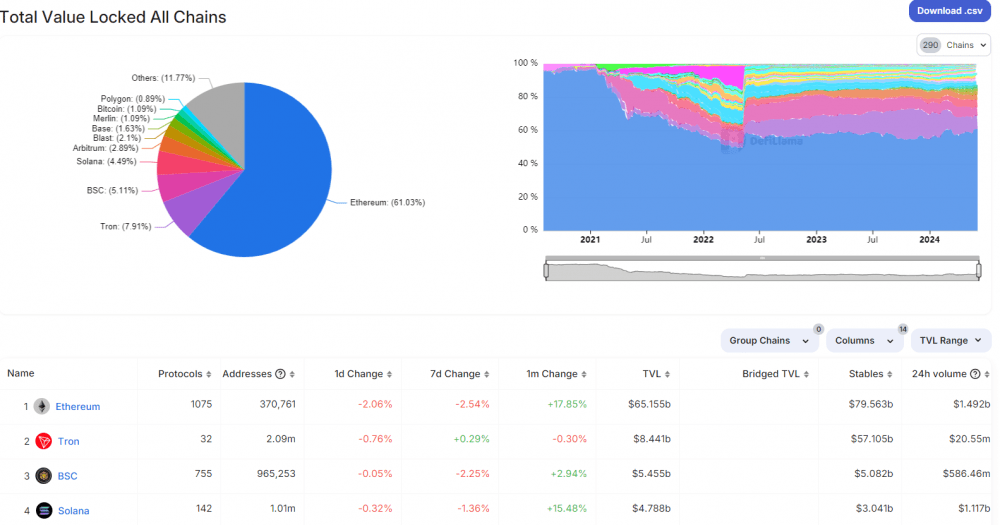Sort by Bridged TVL column arrows
The image size is (1000, 525).
806,374
